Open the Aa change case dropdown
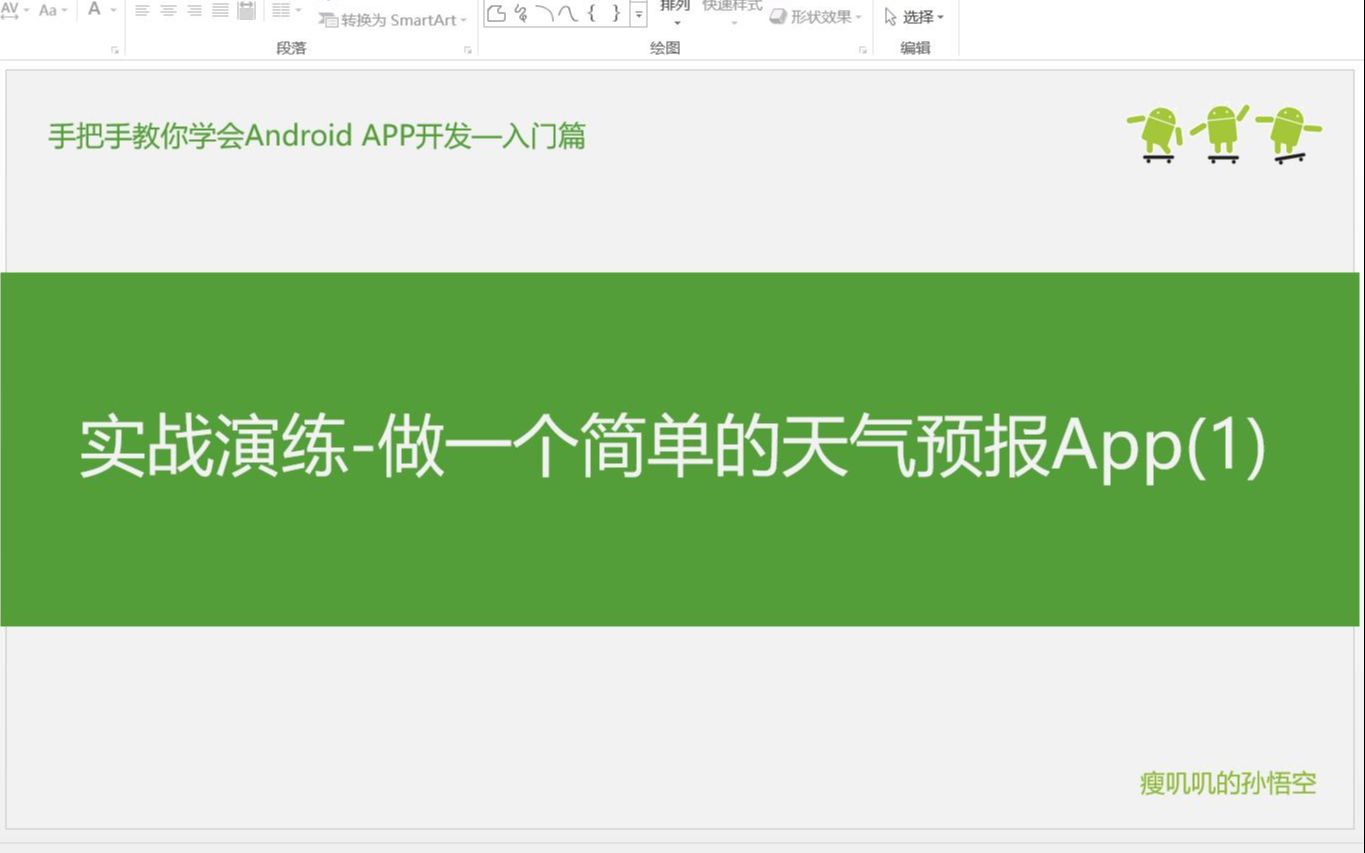This screenshot has width=1365, height=853. point(52,10)
